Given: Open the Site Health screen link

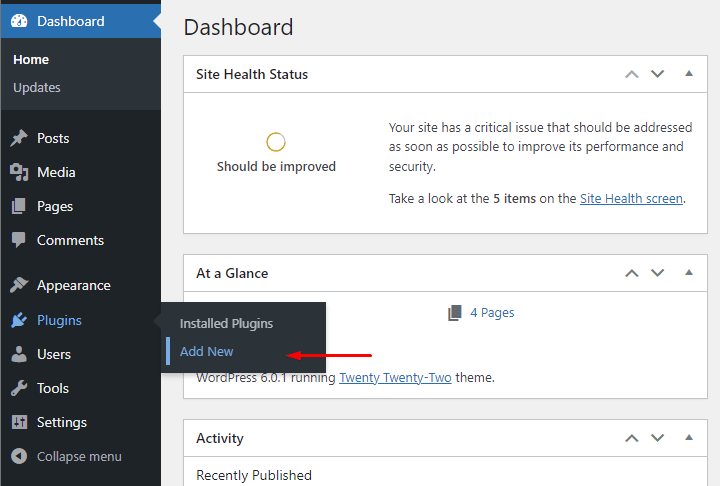Looking at the screenshot, I should pos(631,198).
